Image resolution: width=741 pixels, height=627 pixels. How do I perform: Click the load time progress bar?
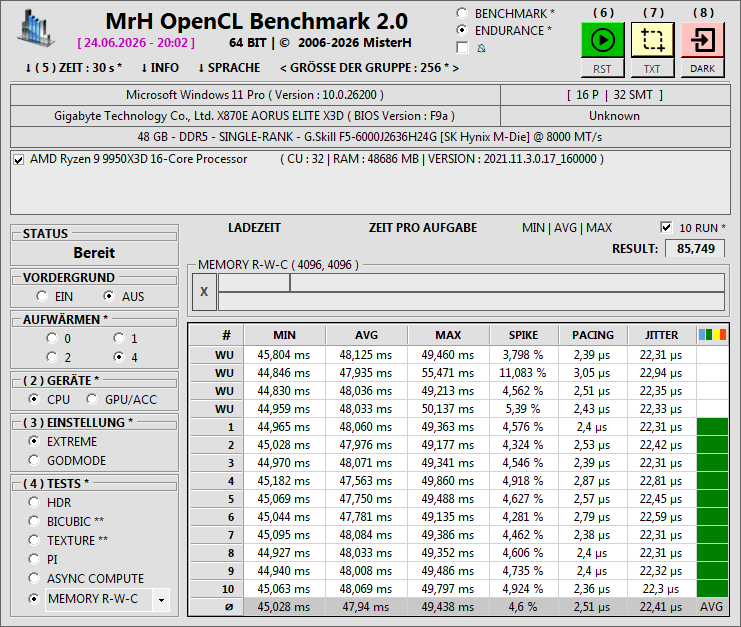tap(254, 283)
